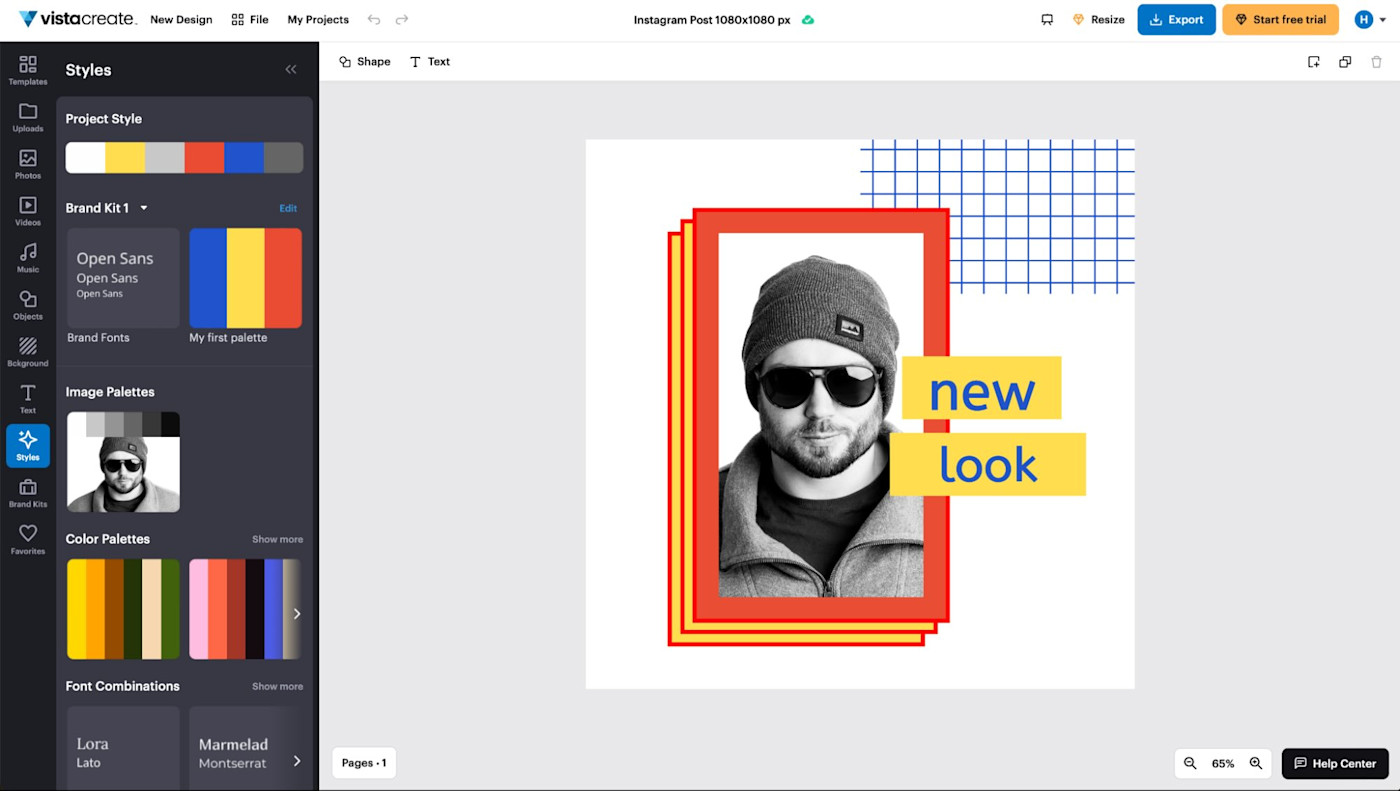Image resolution: width=1400 pixels, height=791 pixels.
Task: Click the green cloud saved icon
Action: (x=808, y=20)
